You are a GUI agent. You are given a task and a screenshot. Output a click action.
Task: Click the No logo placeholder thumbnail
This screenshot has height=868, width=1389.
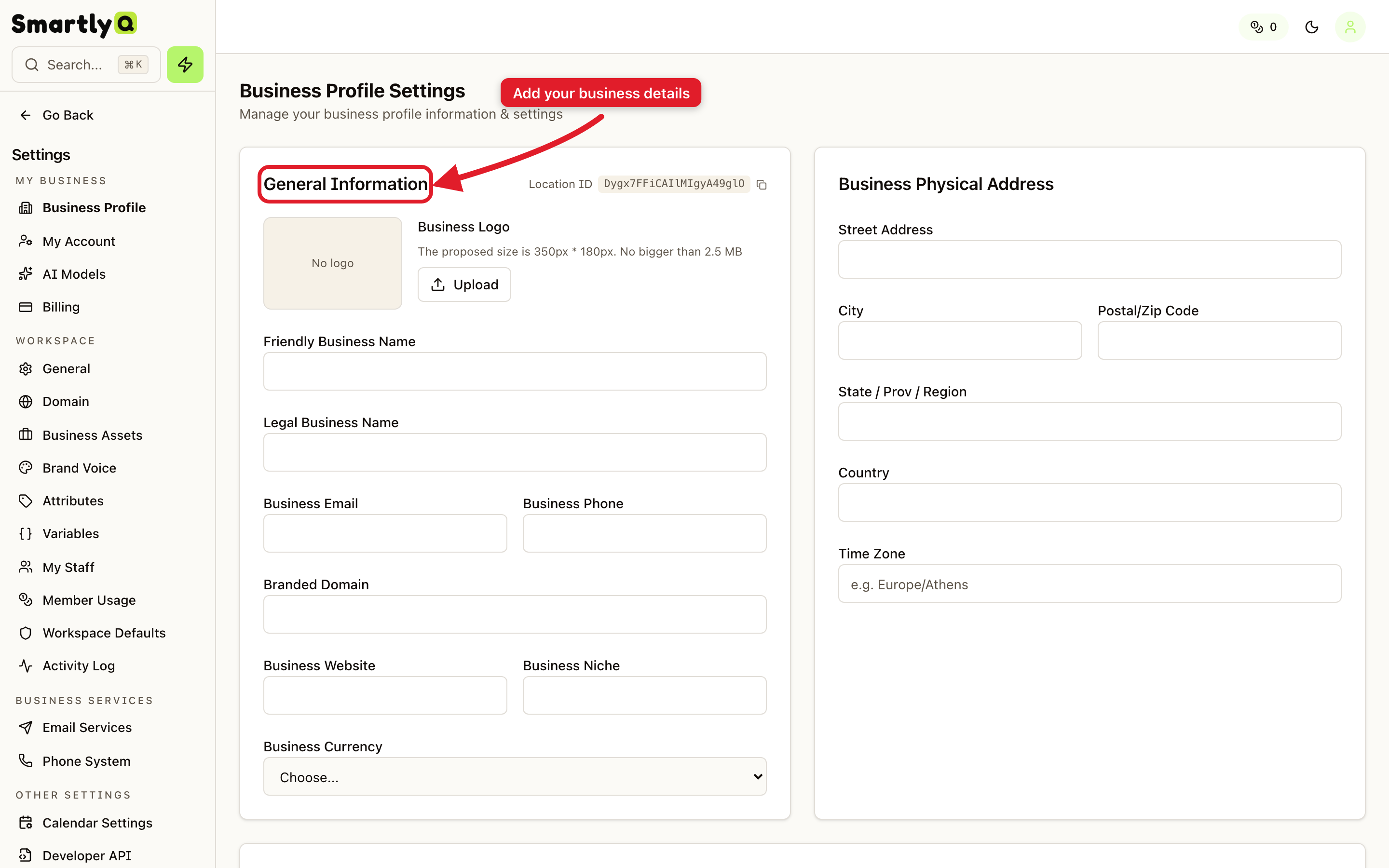[333, 263]
